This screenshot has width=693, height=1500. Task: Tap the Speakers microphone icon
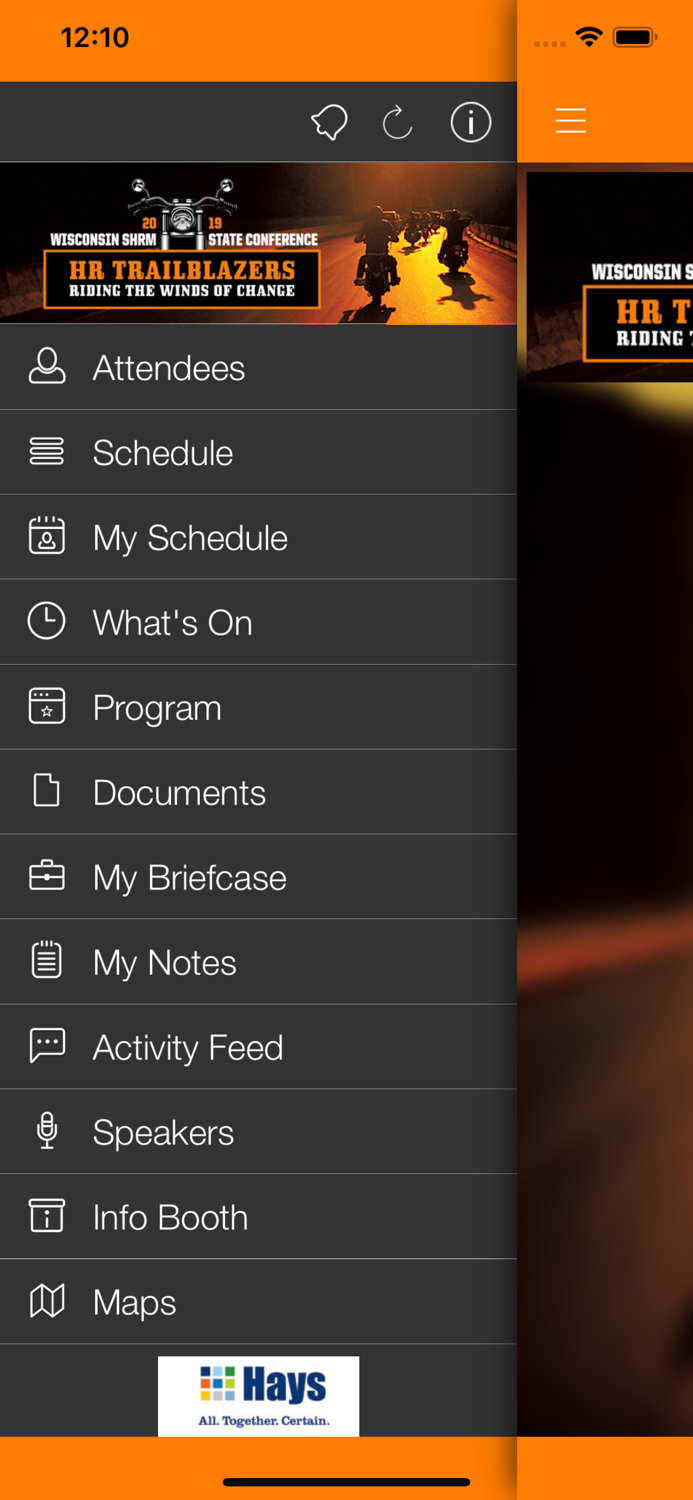pos(47,1132)
